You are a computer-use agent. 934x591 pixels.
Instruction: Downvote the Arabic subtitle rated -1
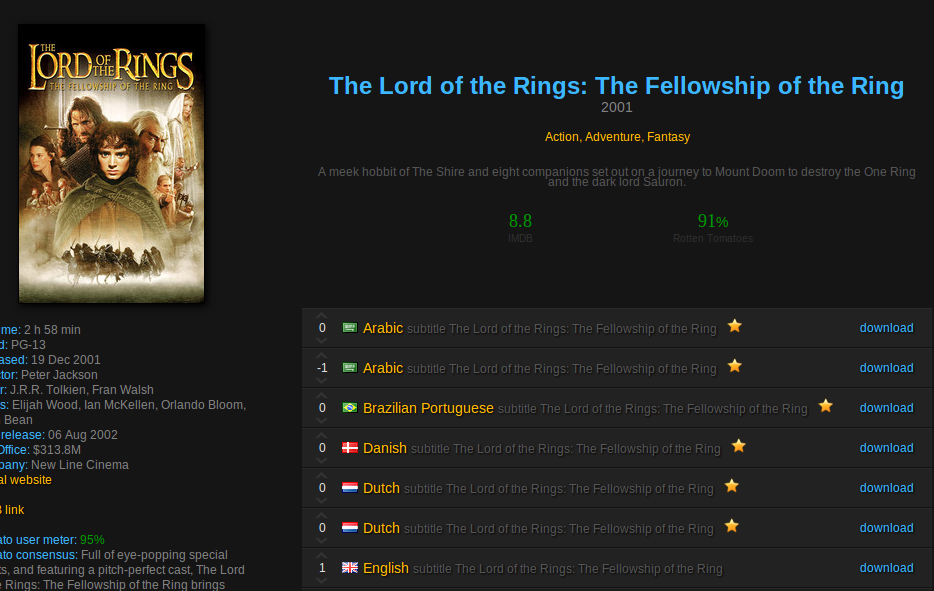tap(322, 380)
